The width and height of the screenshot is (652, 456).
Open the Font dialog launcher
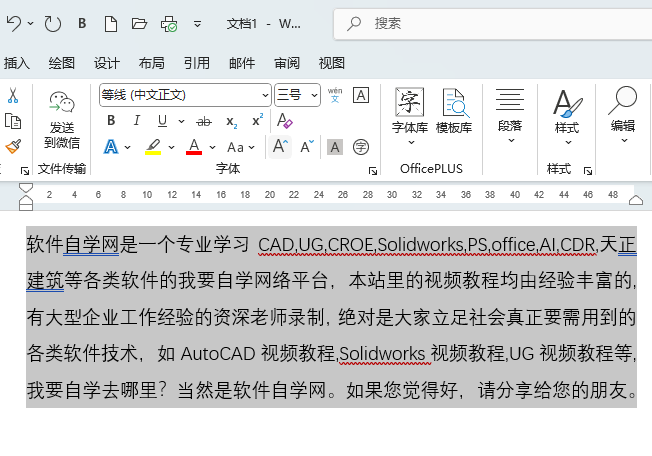coord(373,170)
